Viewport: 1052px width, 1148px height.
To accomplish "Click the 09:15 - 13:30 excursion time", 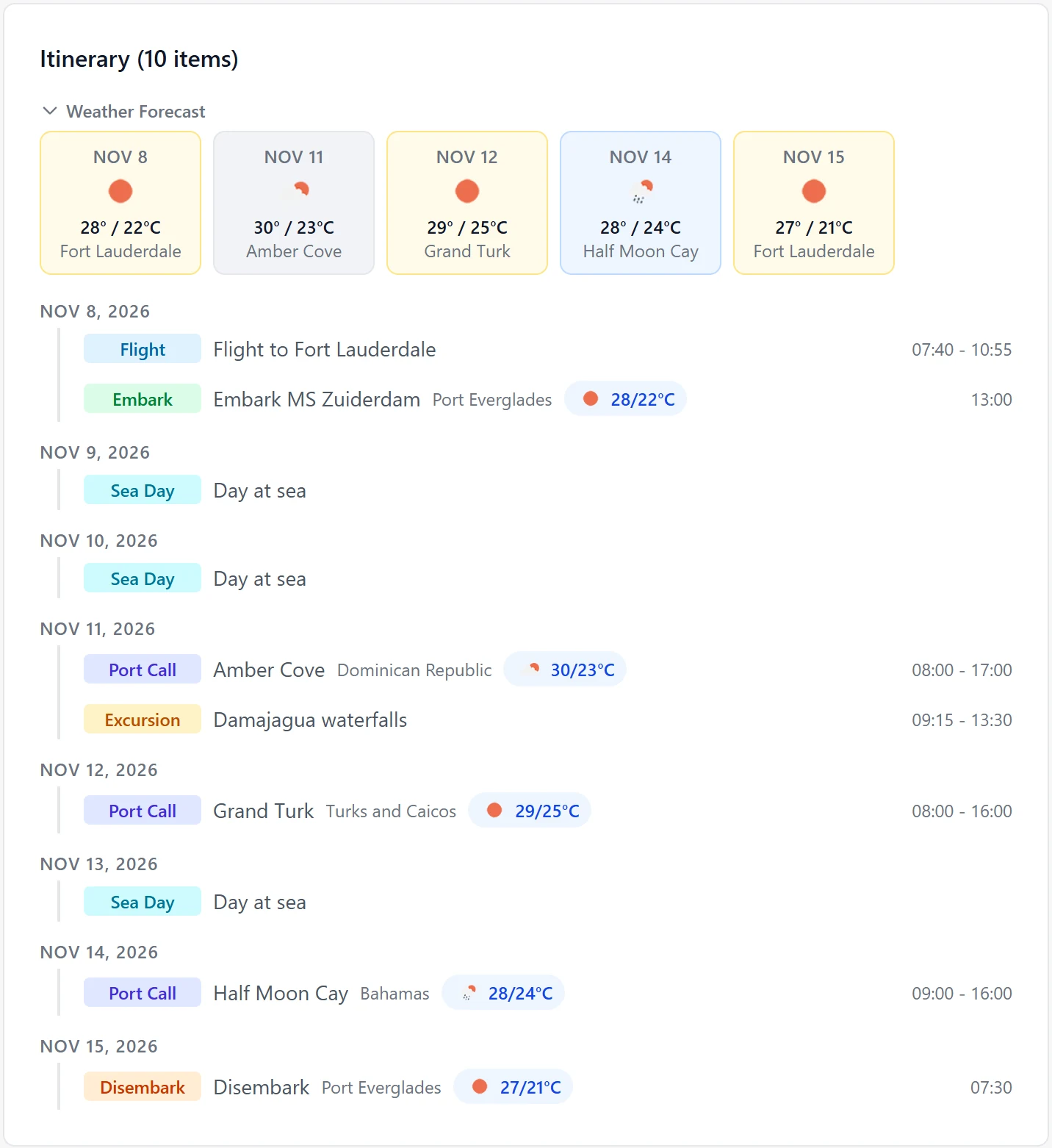I will pos(962,720).
